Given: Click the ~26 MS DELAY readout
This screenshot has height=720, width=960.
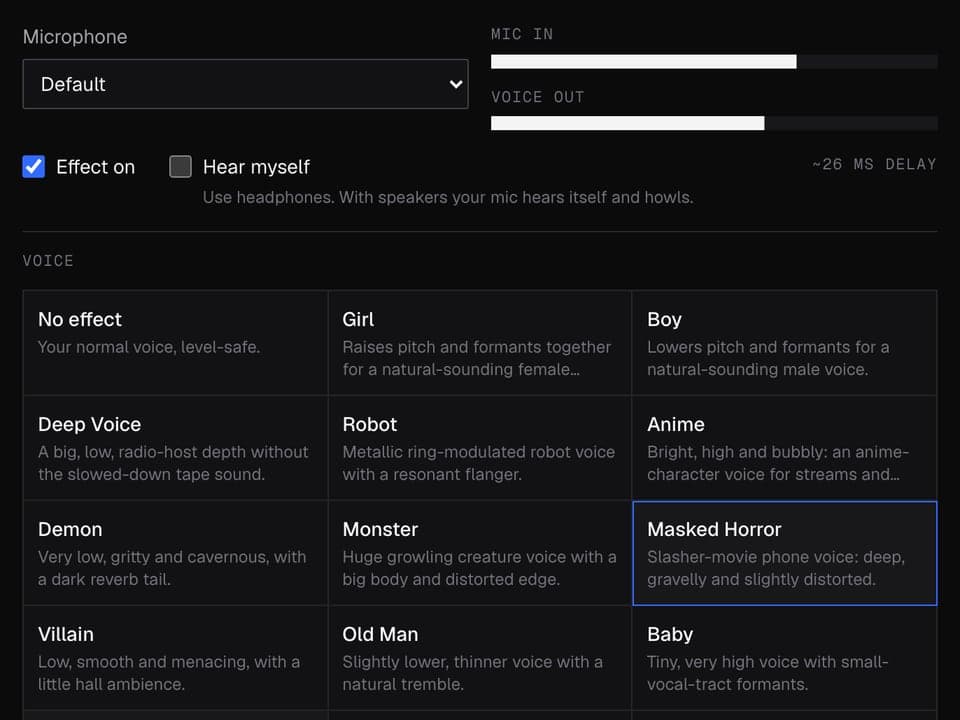Looking at the screenshot, I should 874,164.
